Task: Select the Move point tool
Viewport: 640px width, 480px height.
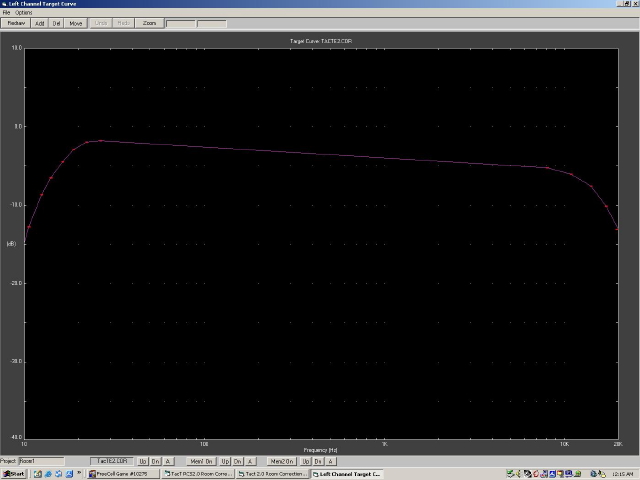Action: [x=76, y=23]
